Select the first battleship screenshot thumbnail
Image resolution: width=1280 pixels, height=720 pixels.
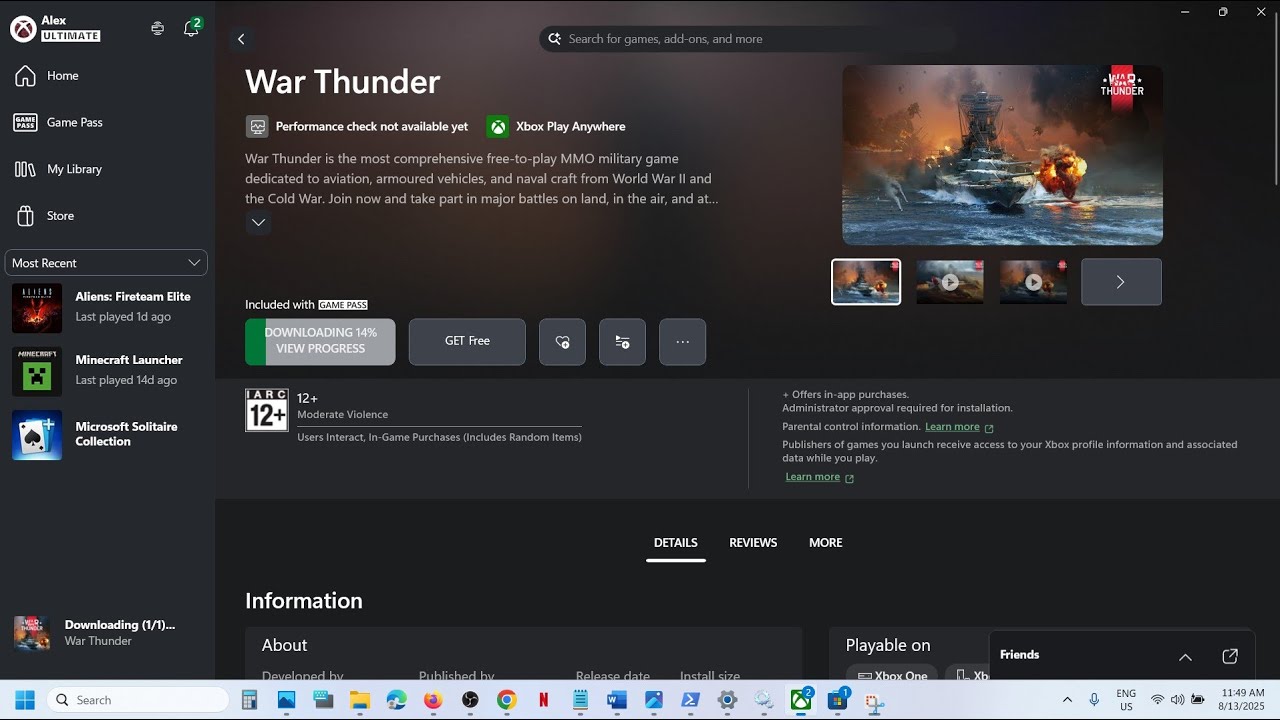point(866,282)
